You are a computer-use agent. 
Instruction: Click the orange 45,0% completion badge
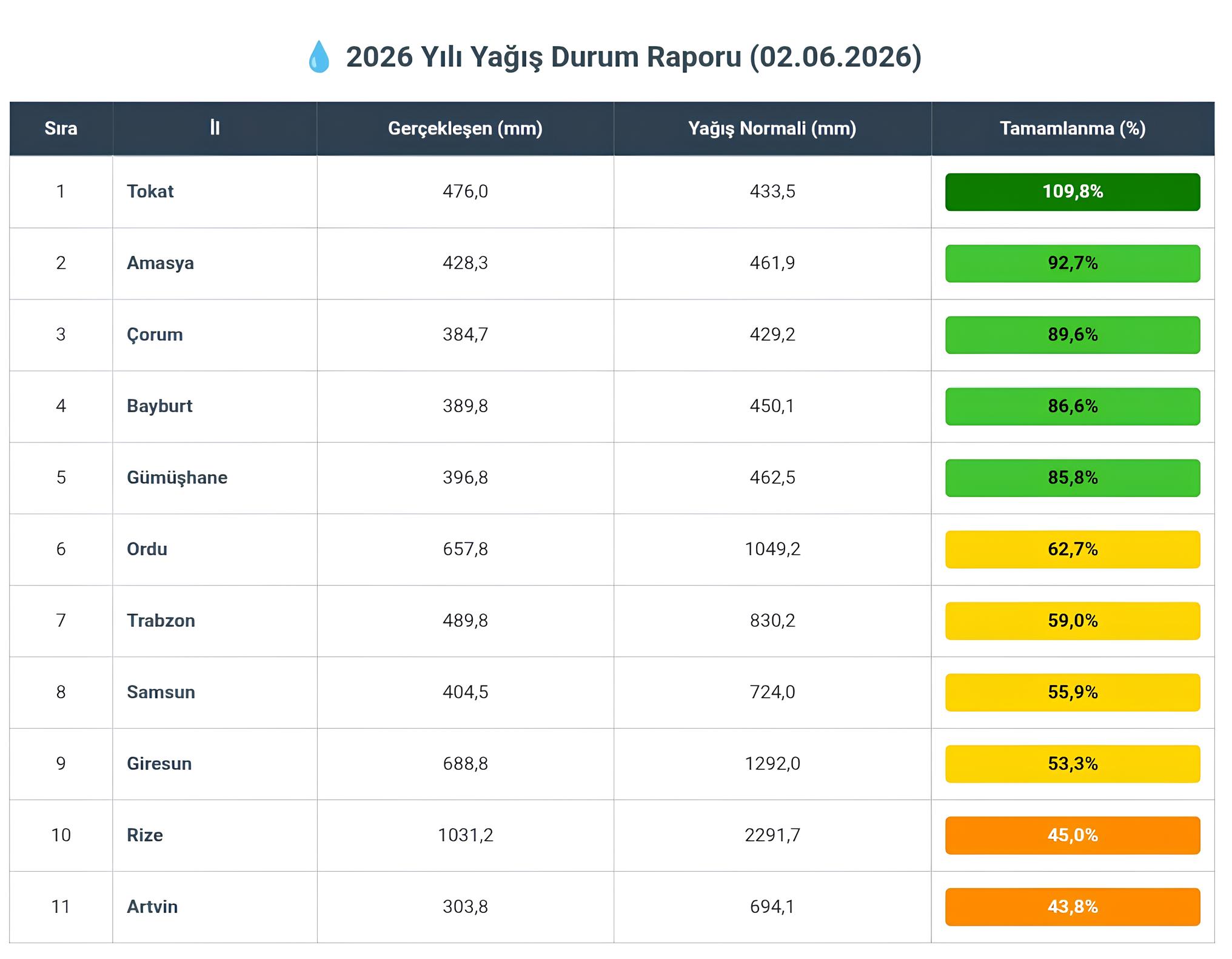[x=1073, y=836]
